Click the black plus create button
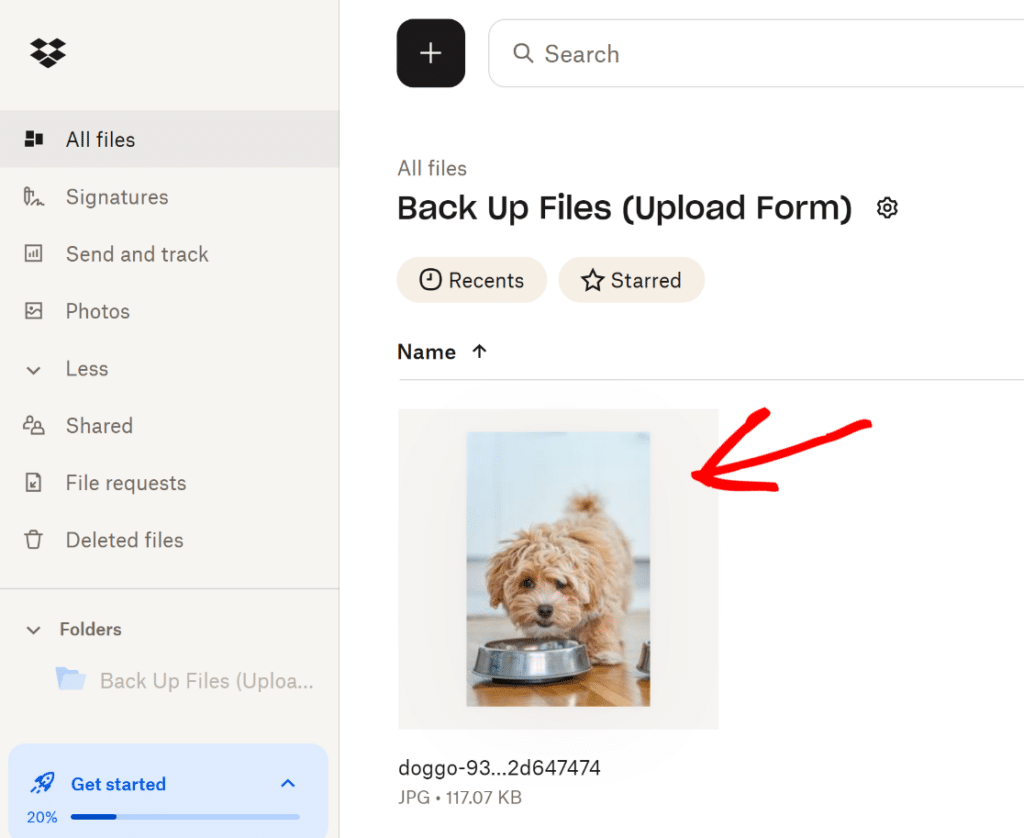 click(431, 53)
